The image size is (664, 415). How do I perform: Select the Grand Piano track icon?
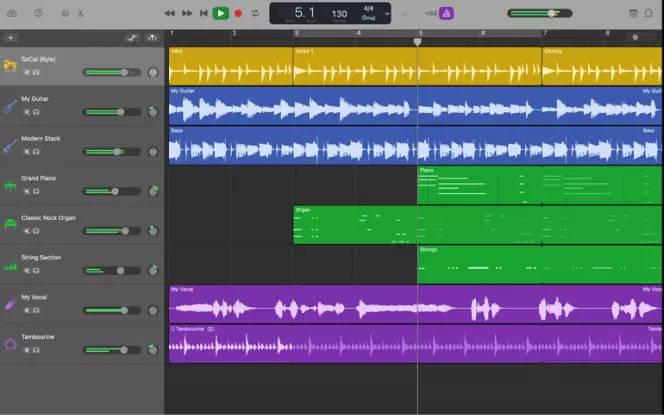click(x=10, y=185)
